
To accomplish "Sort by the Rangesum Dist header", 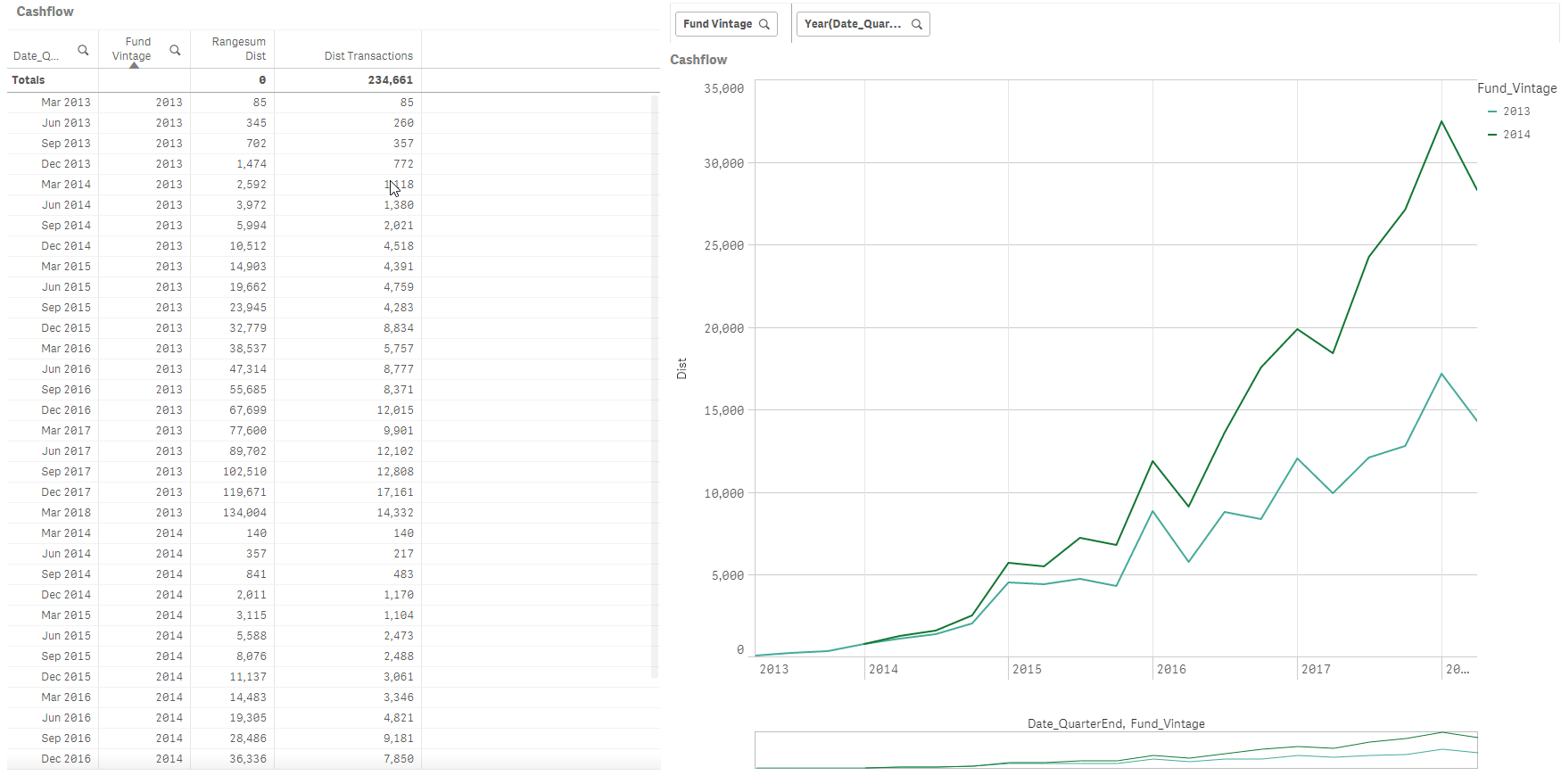I will (239, 49).
